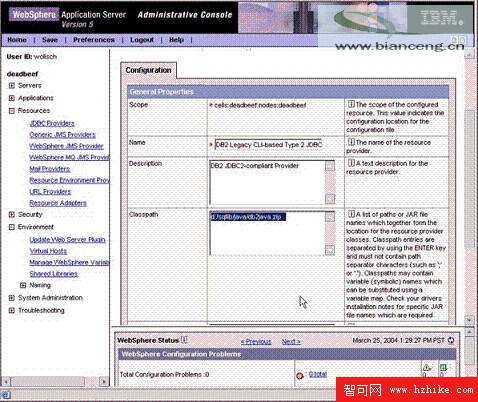Click the Classpath help info icon
The width and height of the screenshot is (478, 402).
click(351, 214)
